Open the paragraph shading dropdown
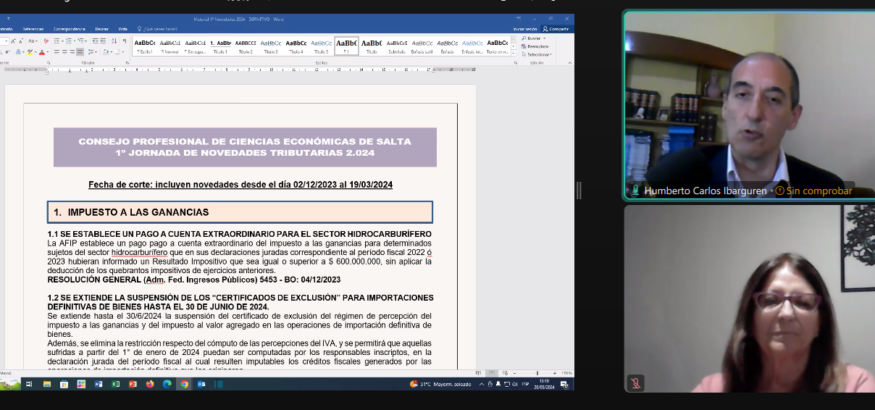Image resolution: width=875 pixels, height=410 pixels. (x=111, y=52)
